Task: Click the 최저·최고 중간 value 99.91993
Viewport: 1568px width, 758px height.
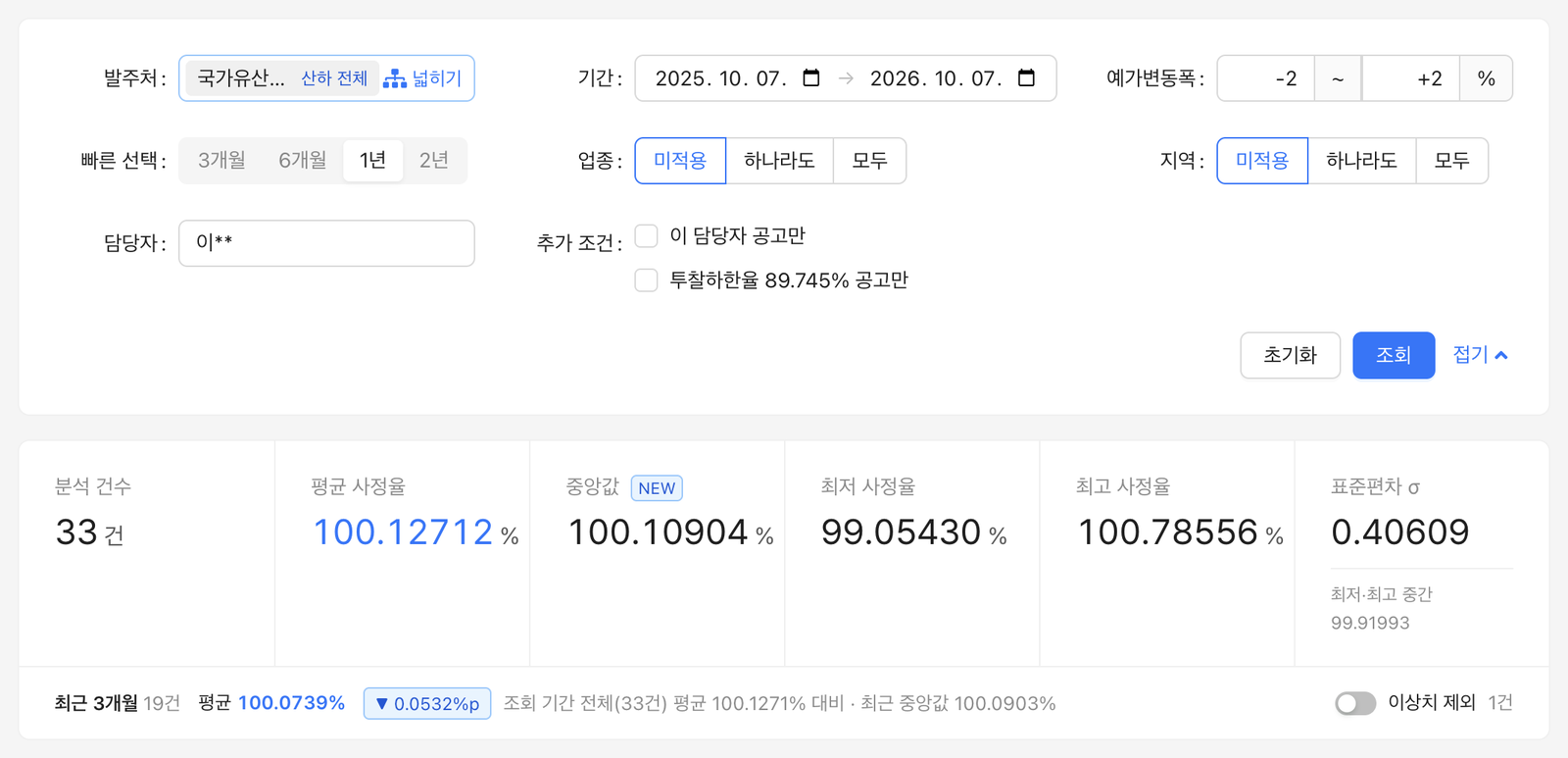Action: pyautogui.click(x=1370, y=623)
